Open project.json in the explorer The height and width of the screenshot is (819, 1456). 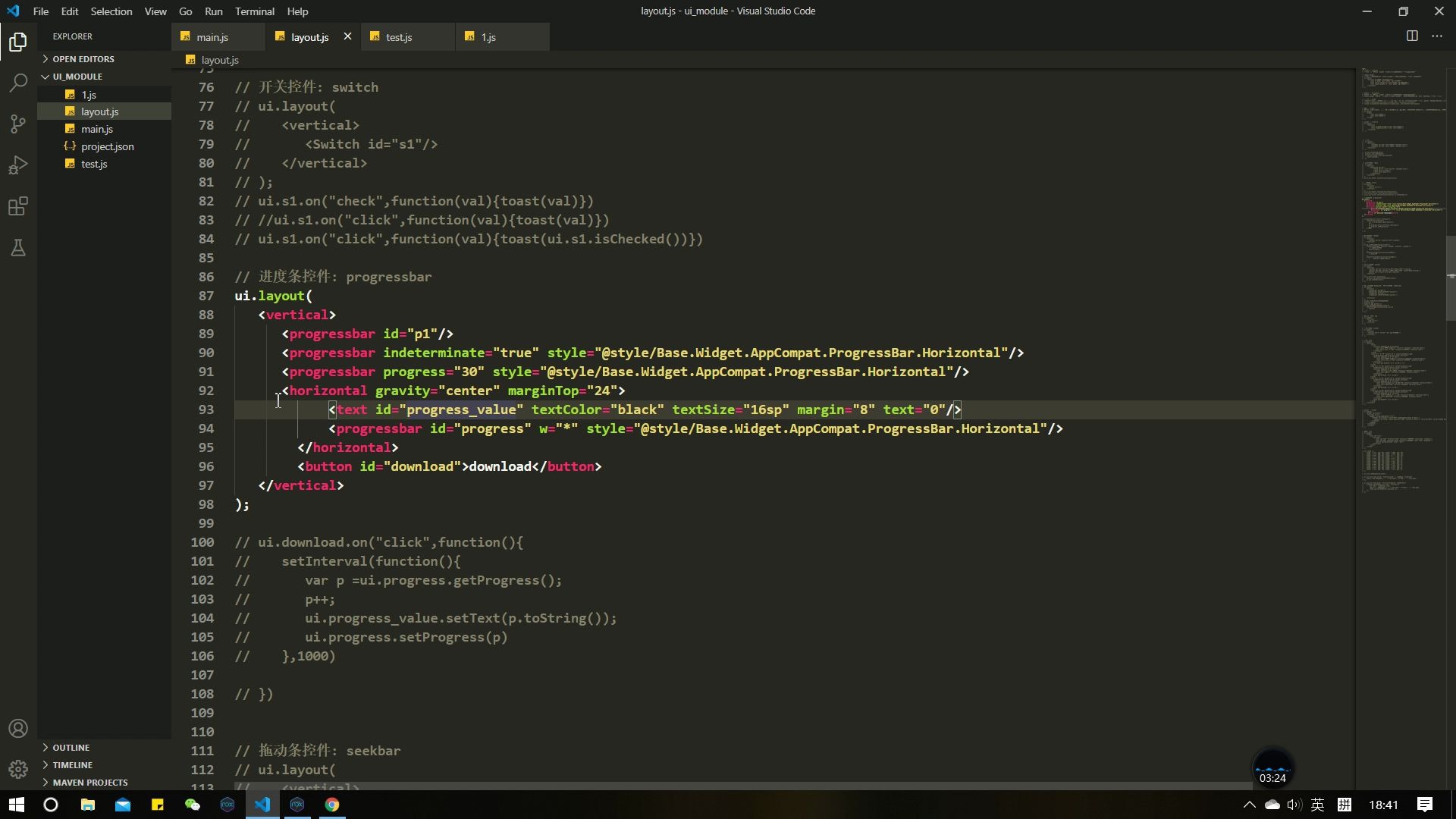pos(107,146)
